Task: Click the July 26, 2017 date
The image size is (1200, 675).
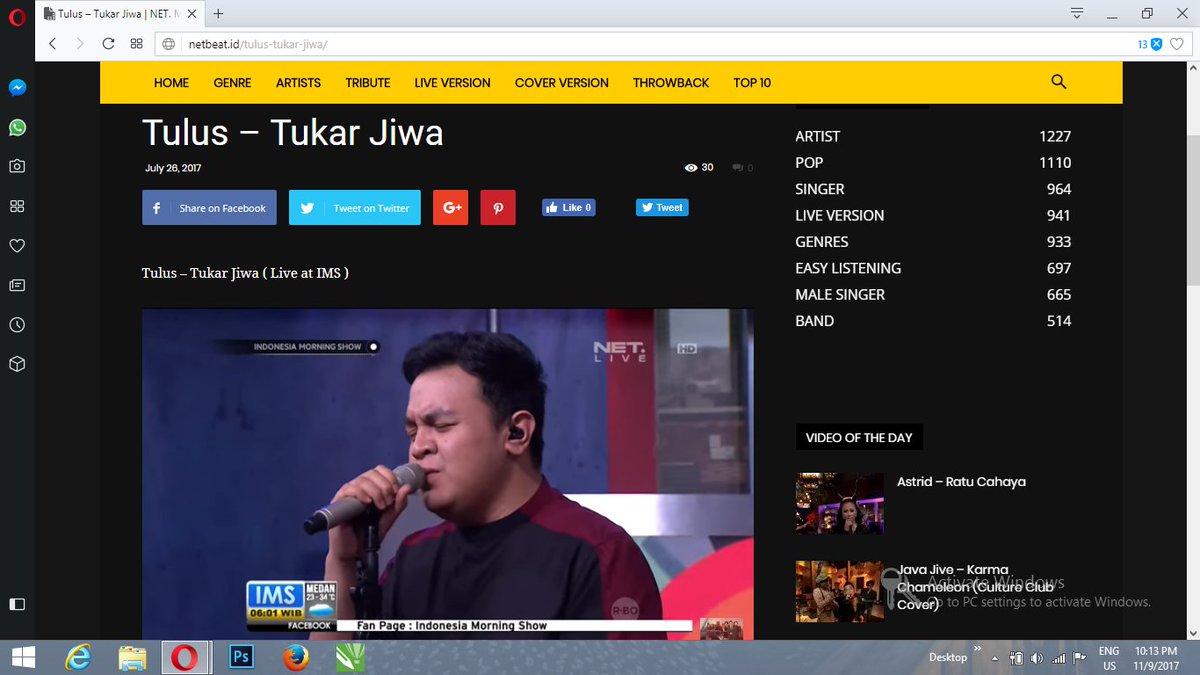Action: point(173,168)
